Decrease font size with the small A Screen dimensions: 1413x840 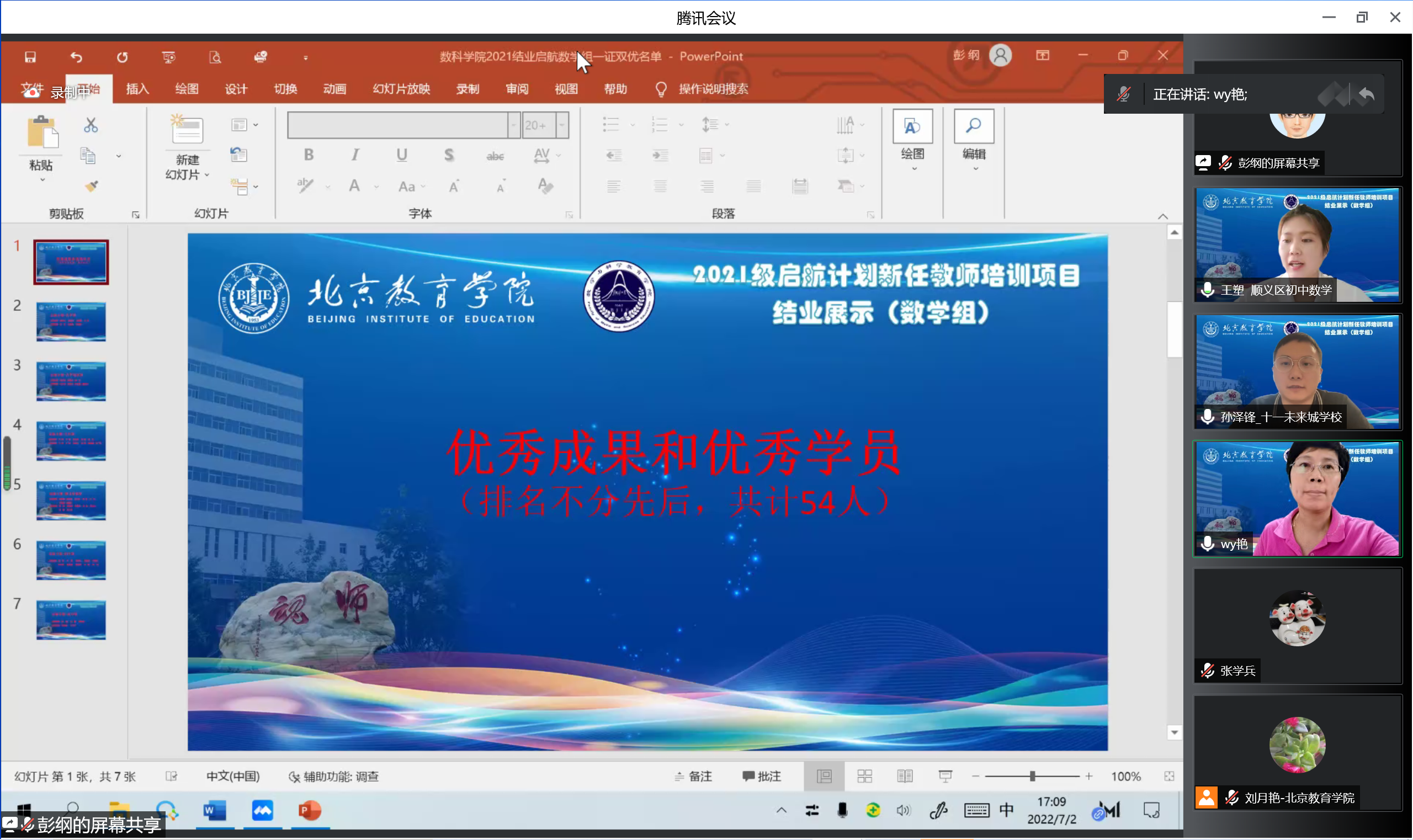pyautogui.click(x=501, y=186)
